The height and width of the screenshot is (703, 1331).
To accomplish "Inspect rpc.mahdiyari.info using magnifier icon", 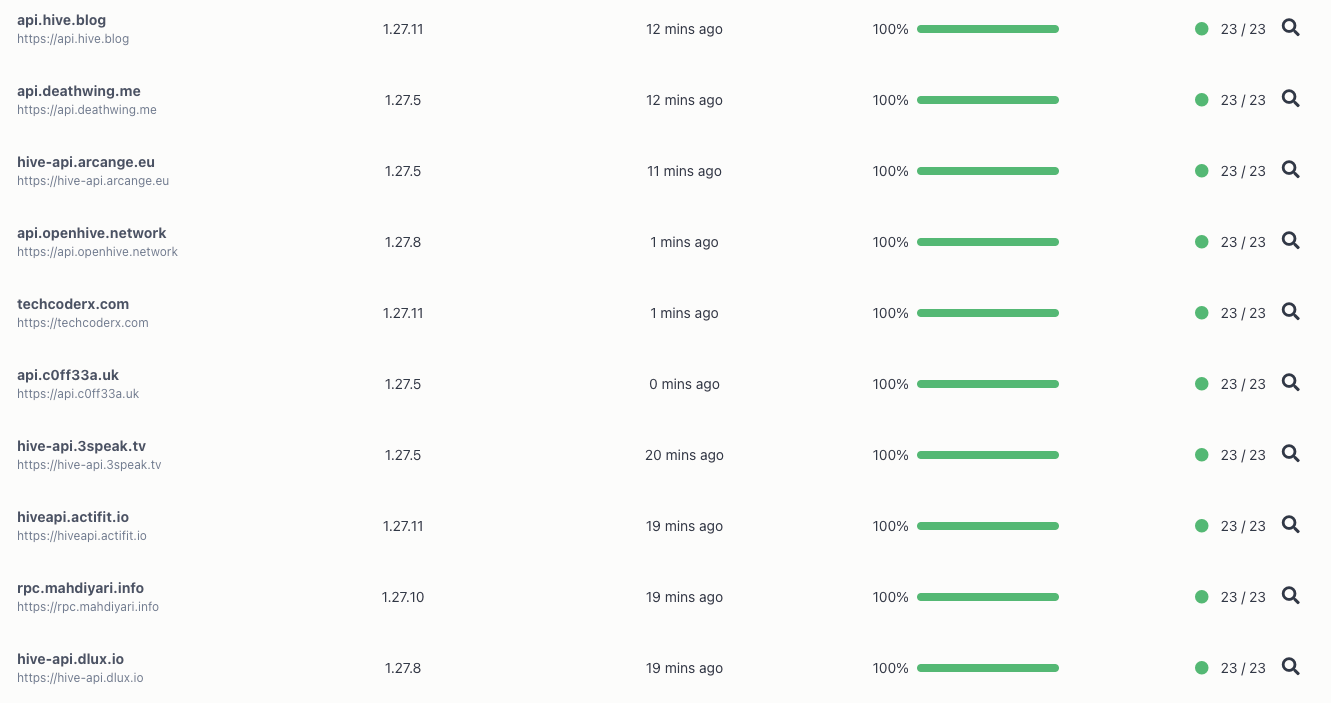I will (1291, 596).
